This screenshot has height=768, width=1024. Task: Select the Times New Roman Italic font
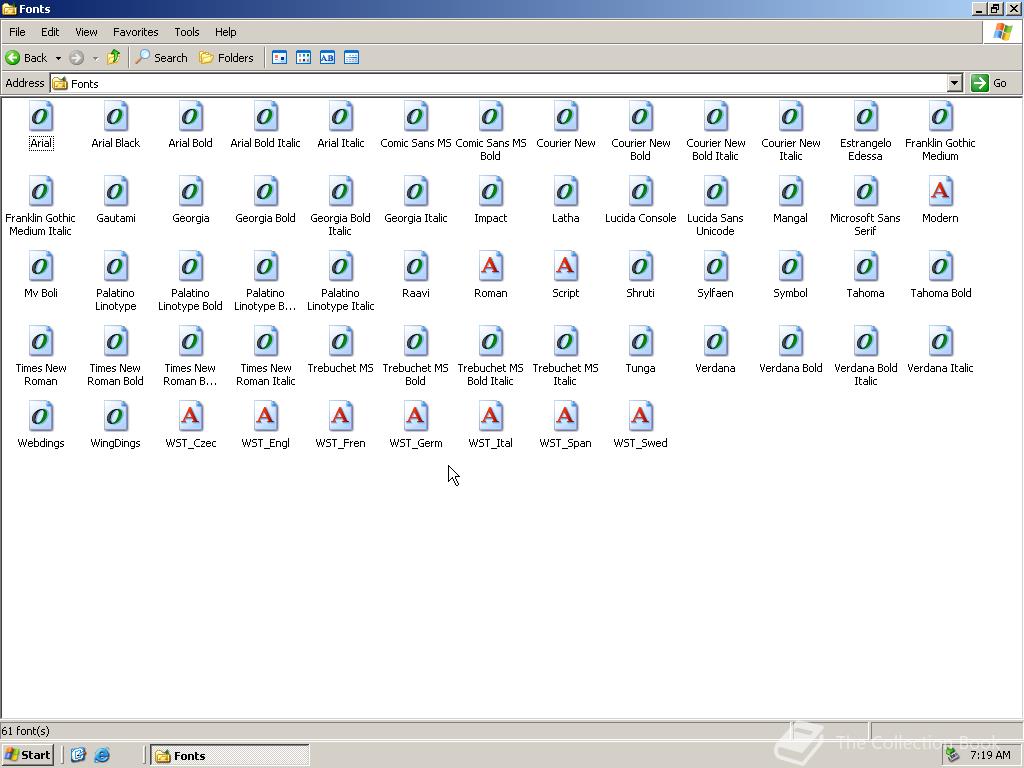(x=266, y=357)
